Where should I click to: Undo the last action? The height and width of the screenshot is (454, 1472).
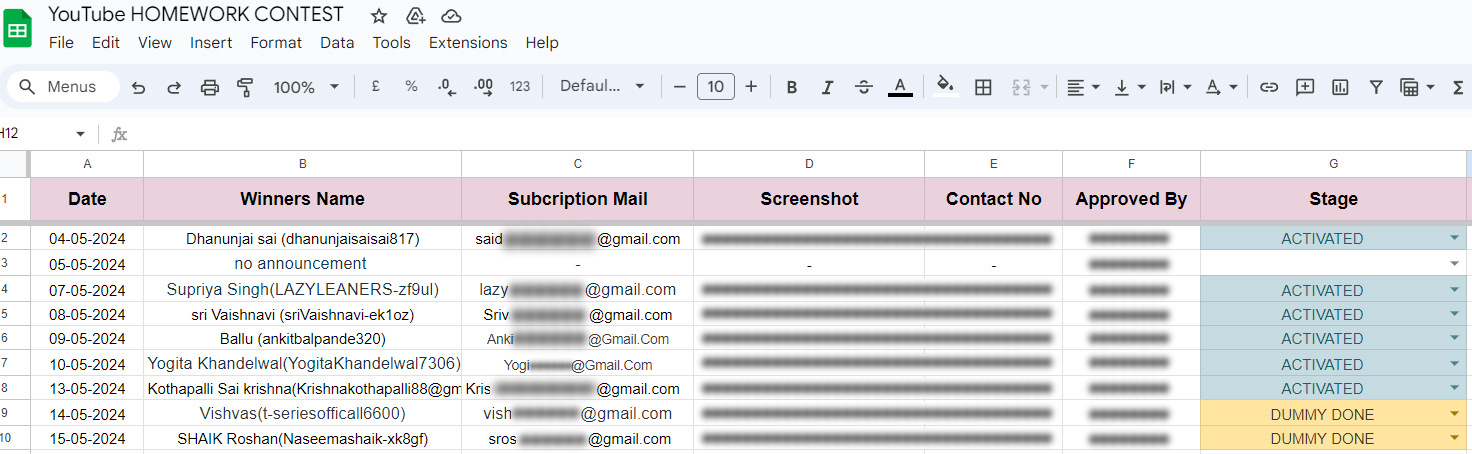point(138,87)
